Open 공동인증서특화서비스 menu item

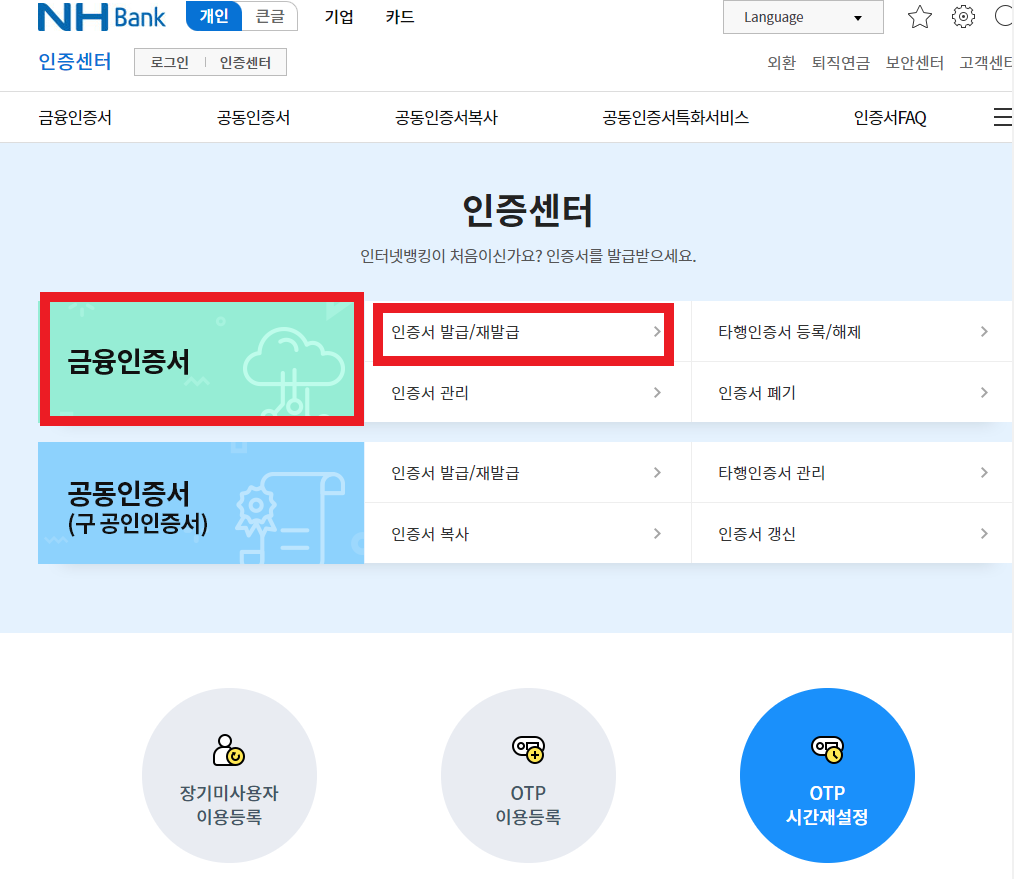click(x=676, y=118)
